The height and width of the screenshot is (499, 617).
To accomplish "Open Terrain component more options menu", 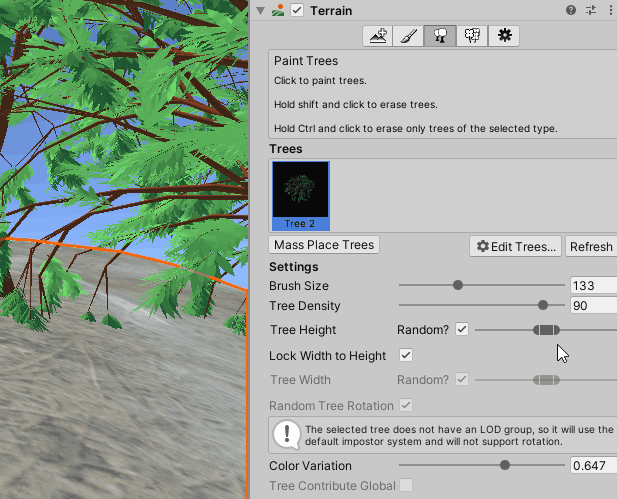I will tap(611, 10).
